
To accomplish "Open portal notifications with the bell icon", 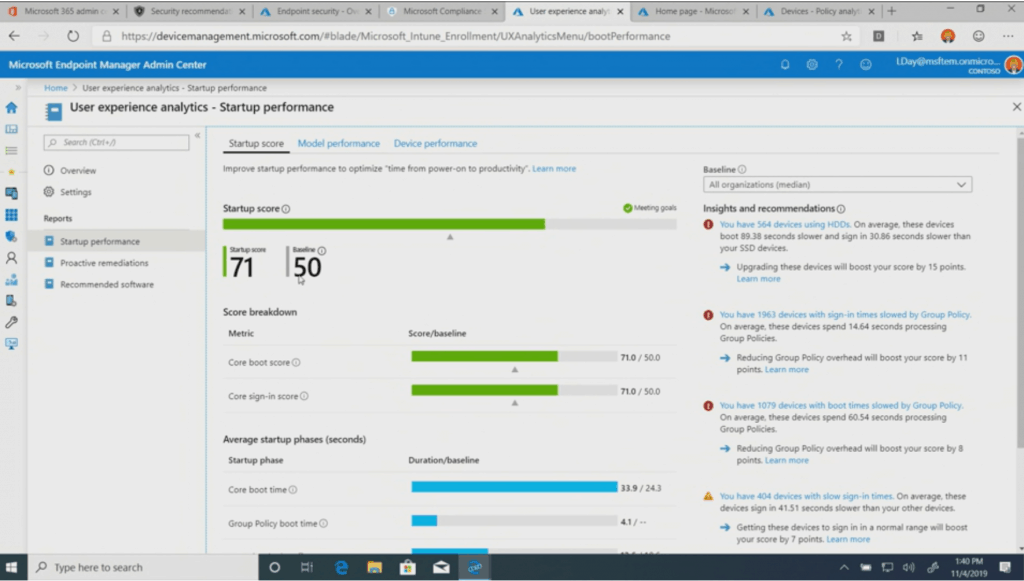I will click(785, 65).
